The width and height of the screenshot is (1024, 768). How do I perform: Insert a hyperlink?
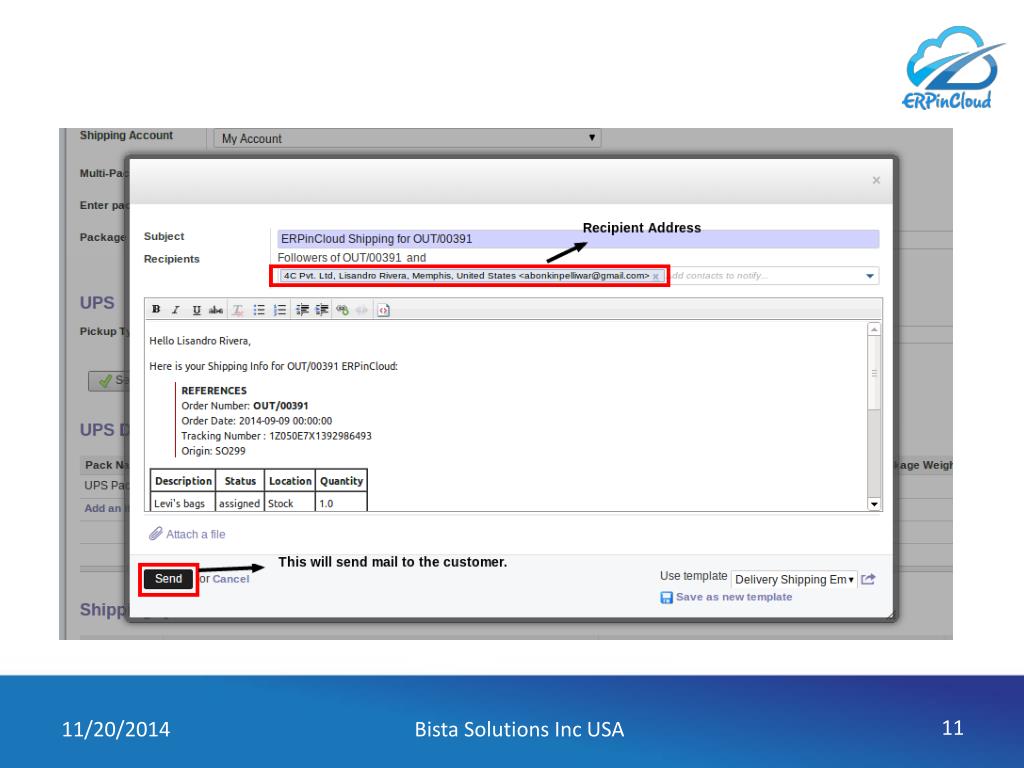(342, 310)
